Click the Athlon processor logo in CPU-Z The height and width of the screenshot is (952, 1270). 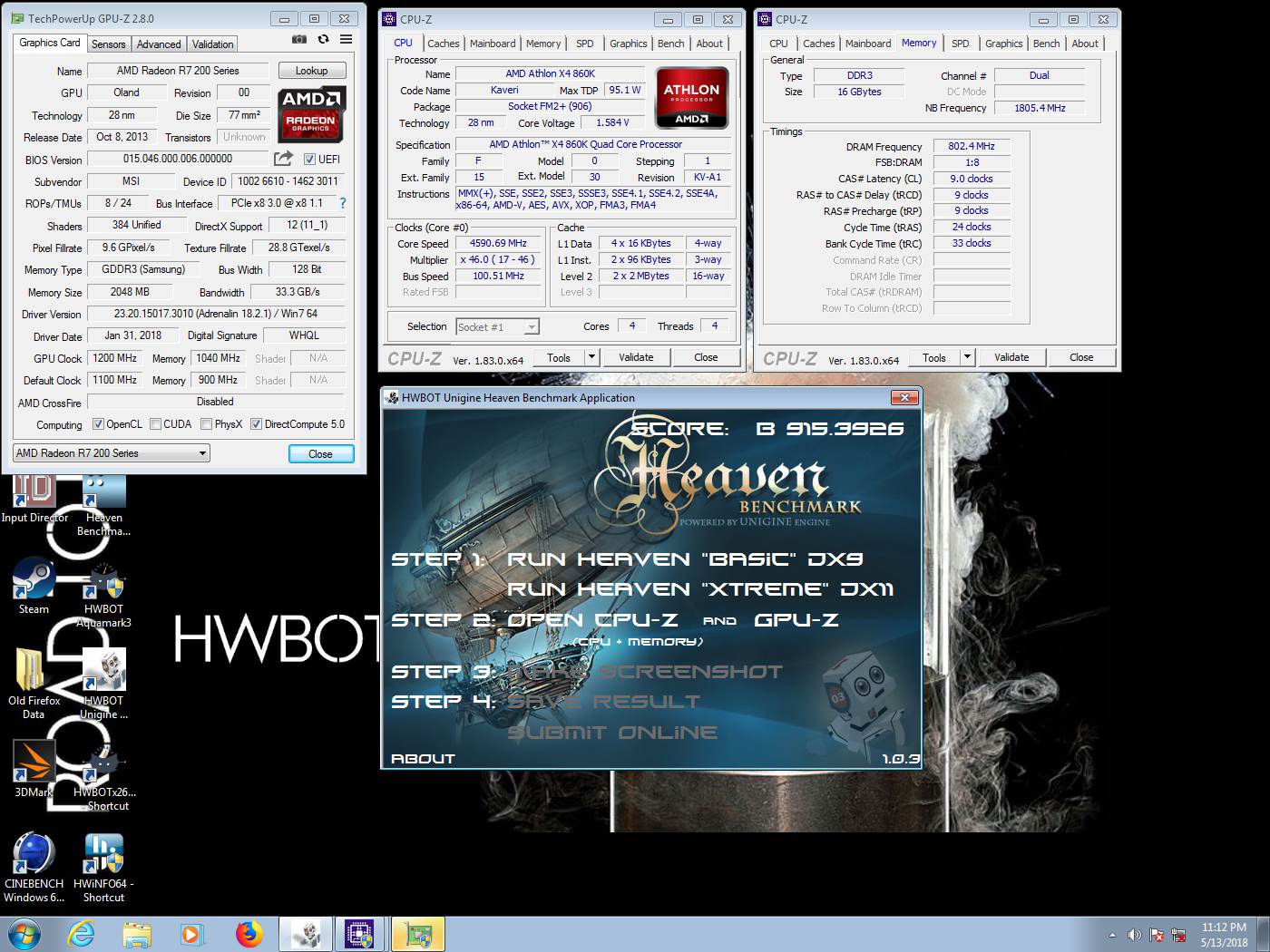point(691,99)
